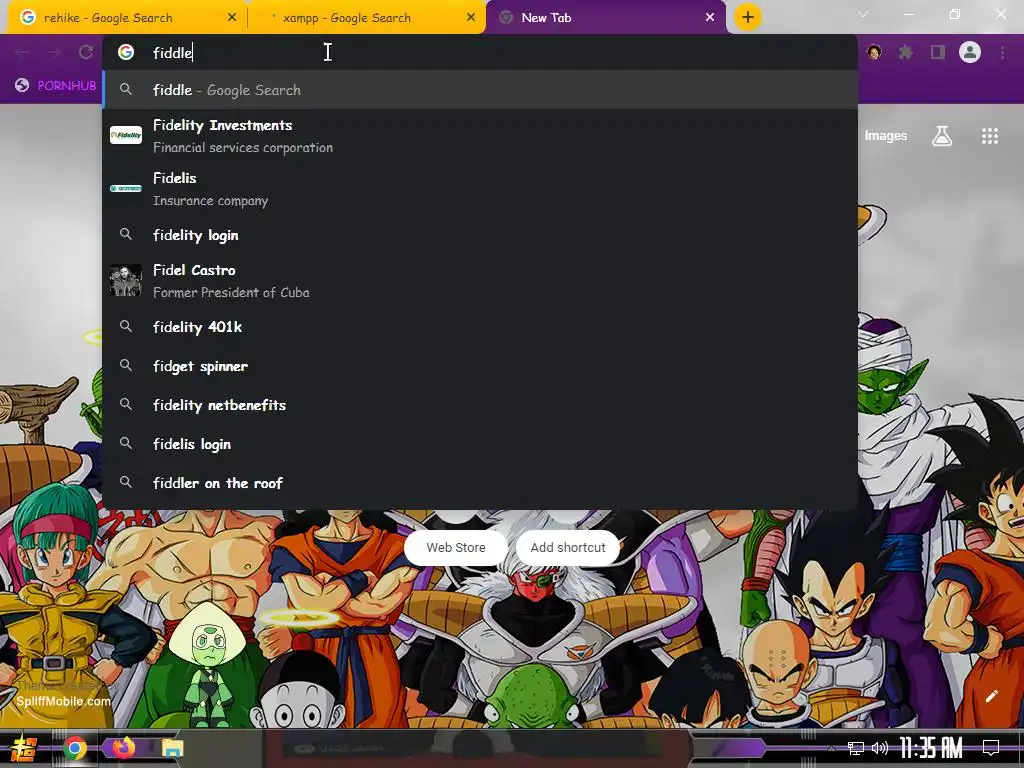Select the fiddler on the roof suggestion
The width and height of the screenshot is (1024, 768).
click(x=480, y=483)
